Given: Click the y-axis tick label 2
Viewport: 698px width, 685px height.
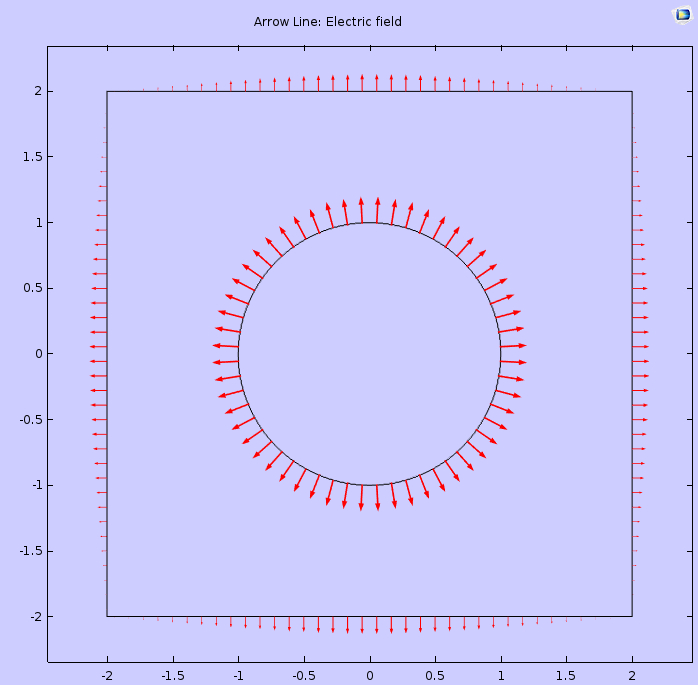Looking at the screenshot, I should pyautogui.click(x=35, y=91).
